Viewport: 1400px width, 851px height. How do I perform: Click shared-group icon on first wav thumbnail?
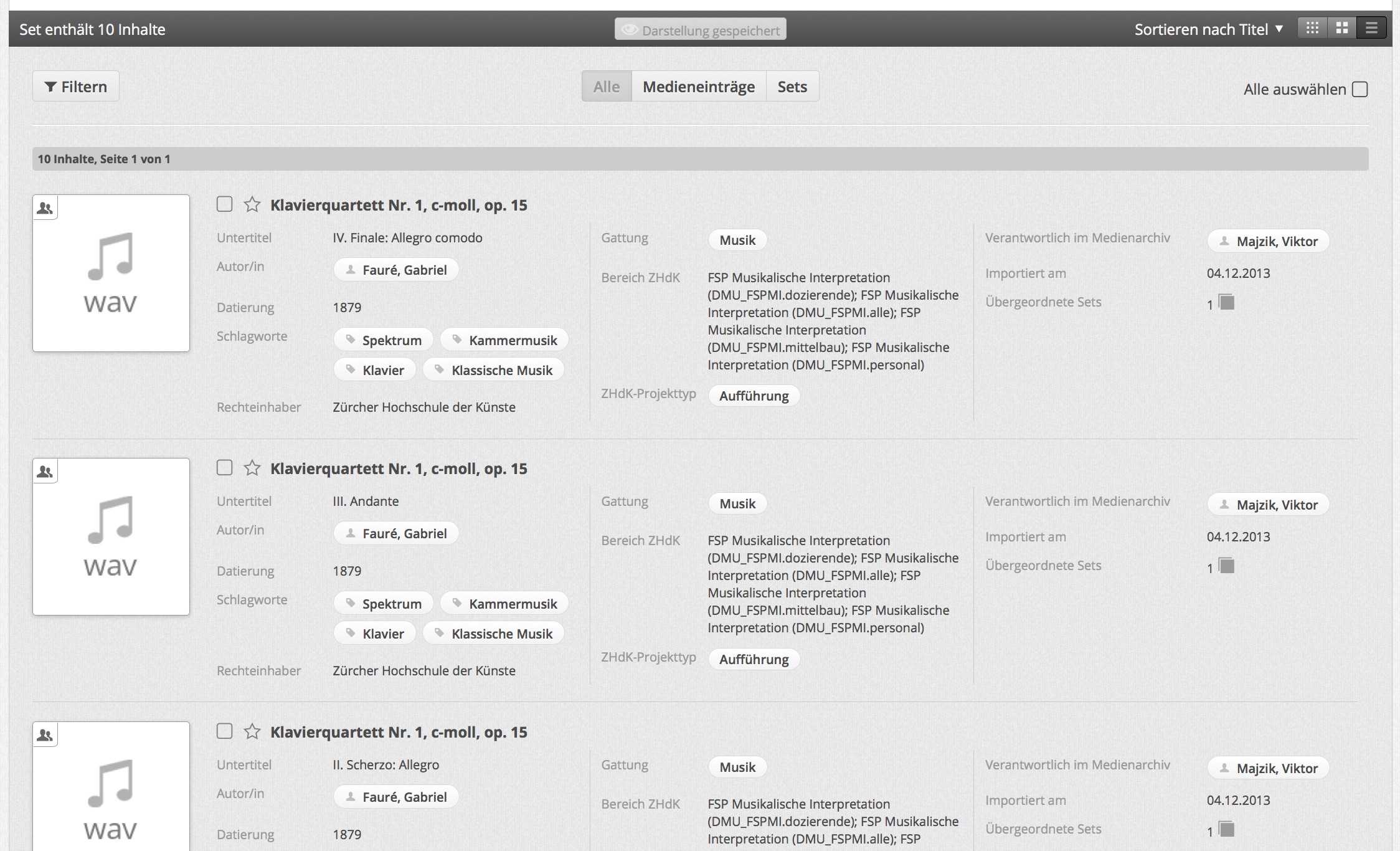click(x=45, y=209)
